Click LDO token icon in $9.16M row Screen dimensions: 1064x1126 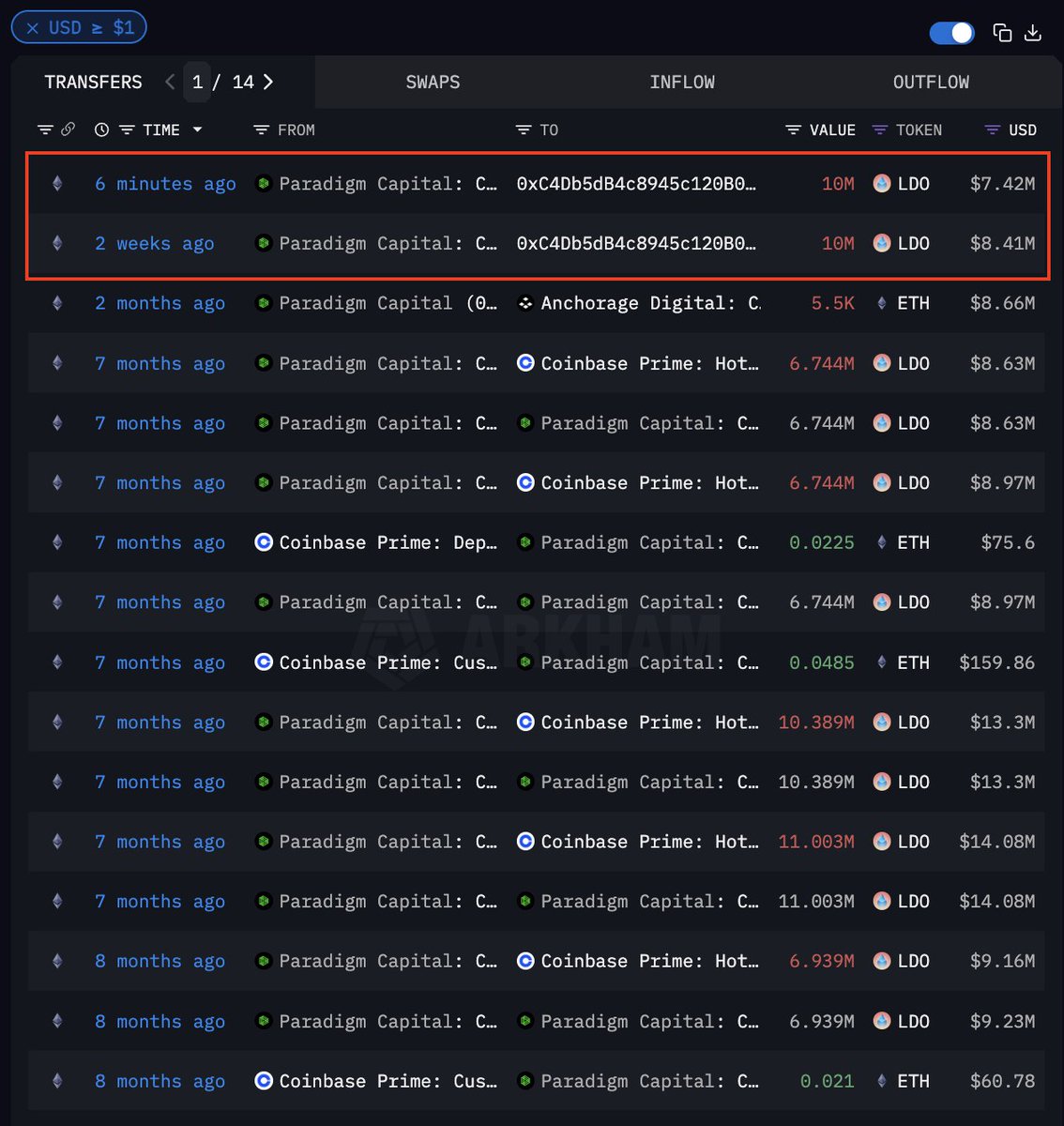(x=882, y=961)
